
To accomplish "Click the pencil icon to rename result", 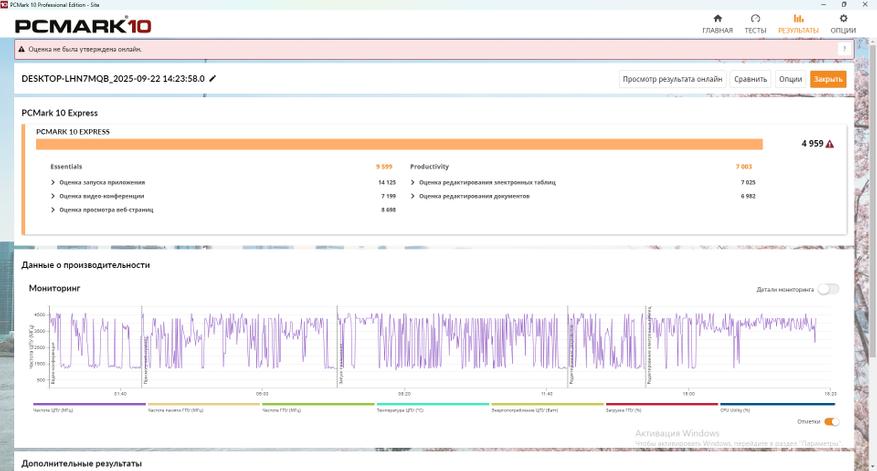I will [x=212, y=79].
